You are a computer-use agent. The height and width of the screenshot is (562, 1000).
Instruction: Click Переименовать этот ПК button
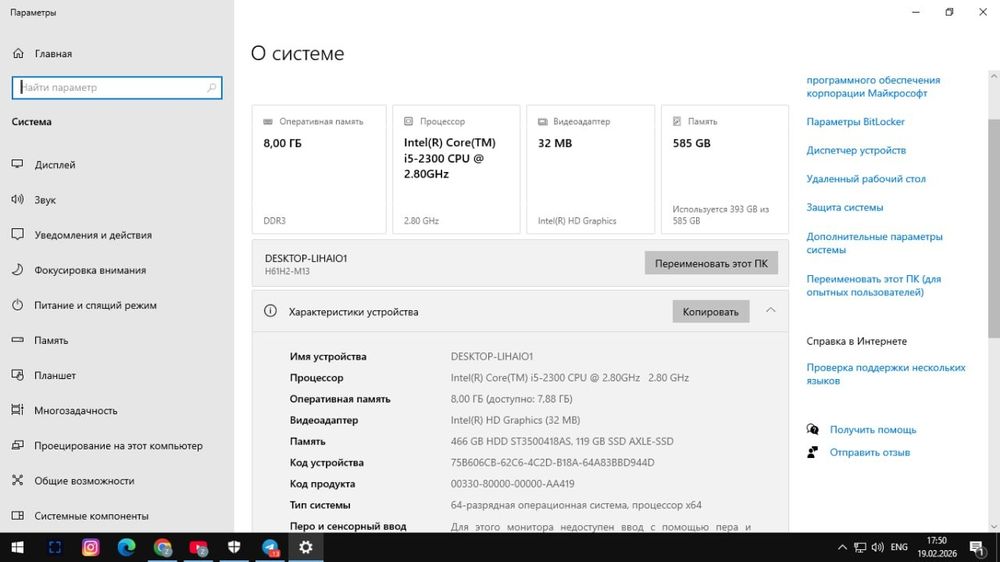[711, 263]
